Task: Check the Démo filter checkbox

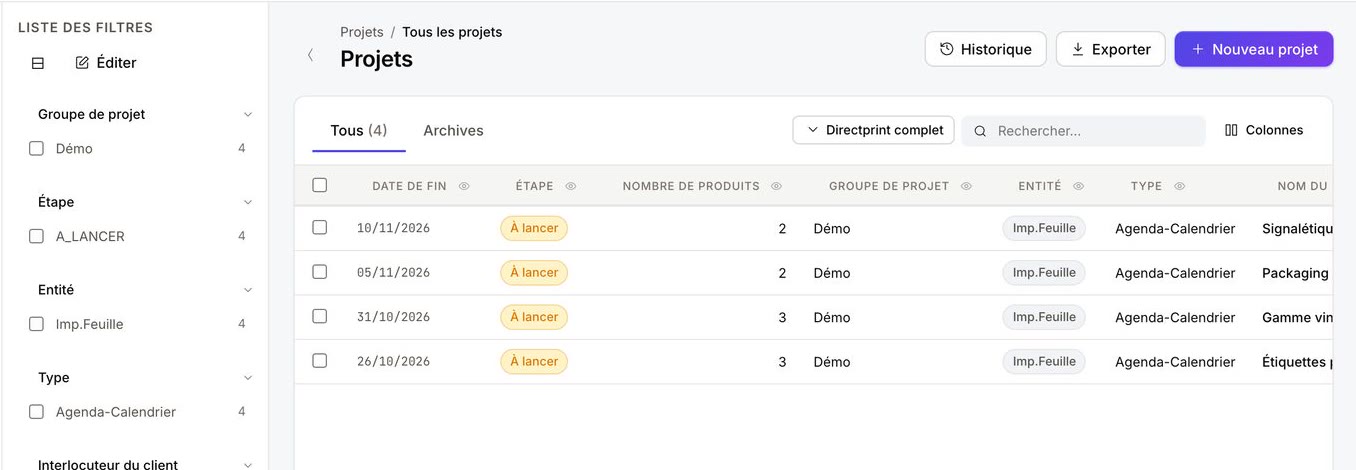Action: click(x=36, y=149)
